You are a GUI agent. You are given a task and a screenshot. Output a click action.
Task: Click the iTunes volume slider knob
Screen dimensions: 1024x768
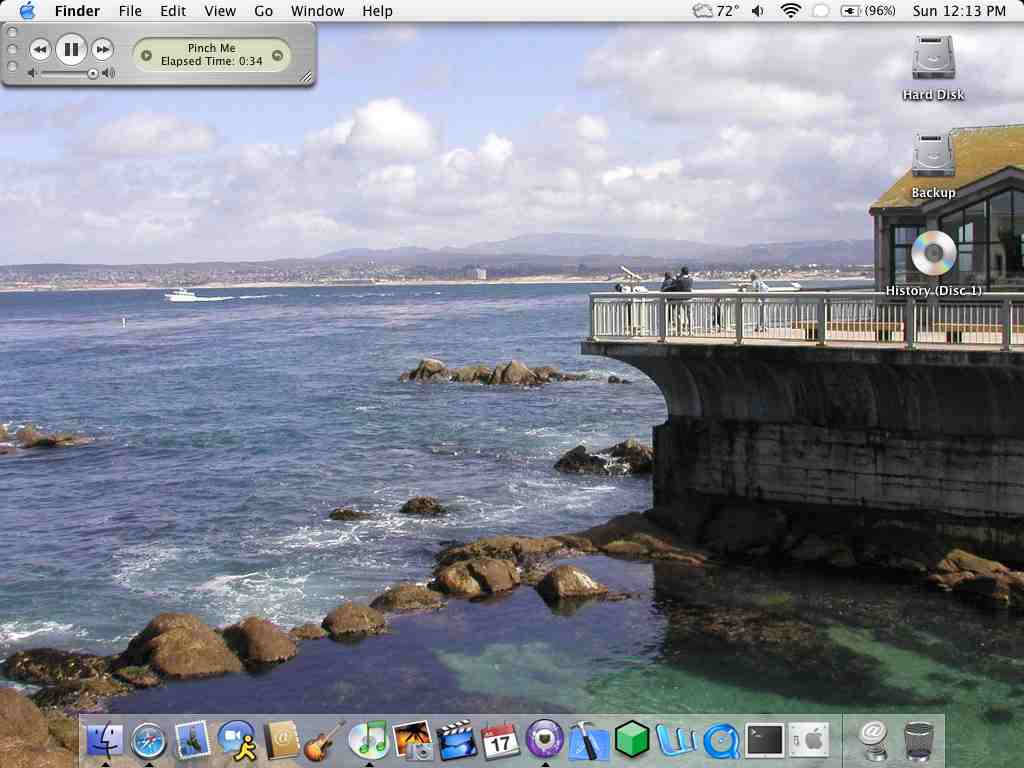[x=93, y=73]
